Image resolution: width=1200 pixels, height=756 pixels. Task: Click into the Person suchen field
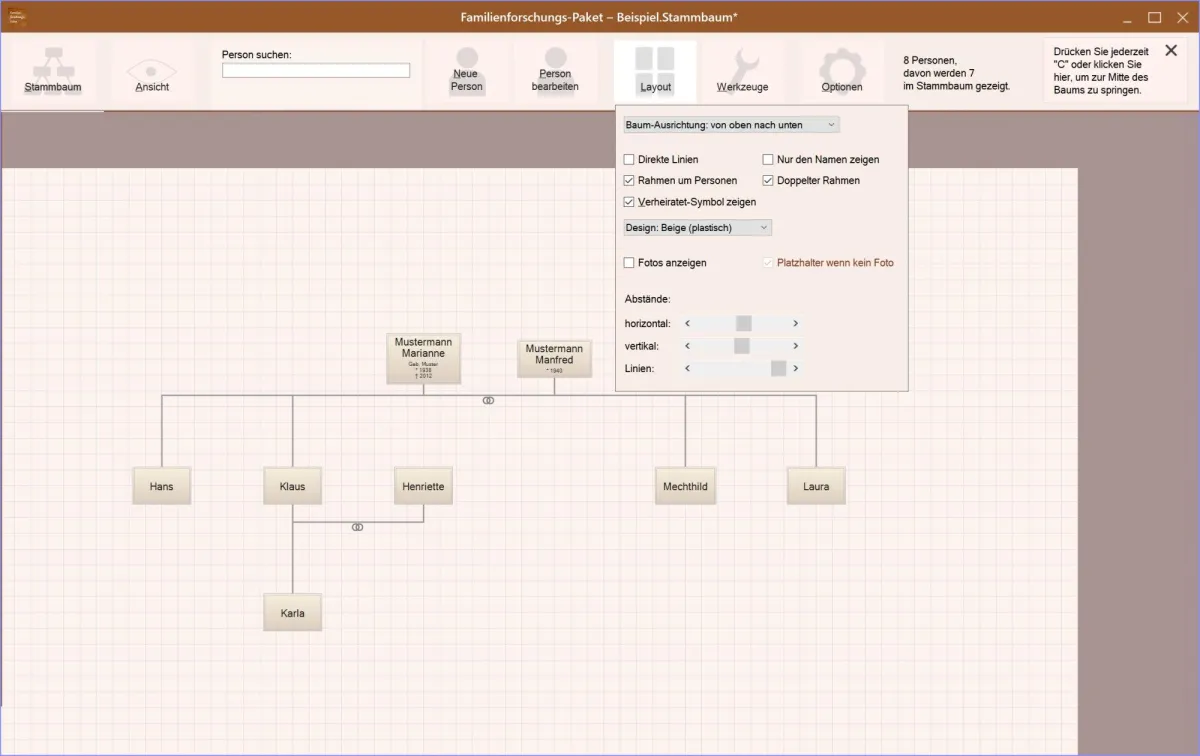coord(315,71)
